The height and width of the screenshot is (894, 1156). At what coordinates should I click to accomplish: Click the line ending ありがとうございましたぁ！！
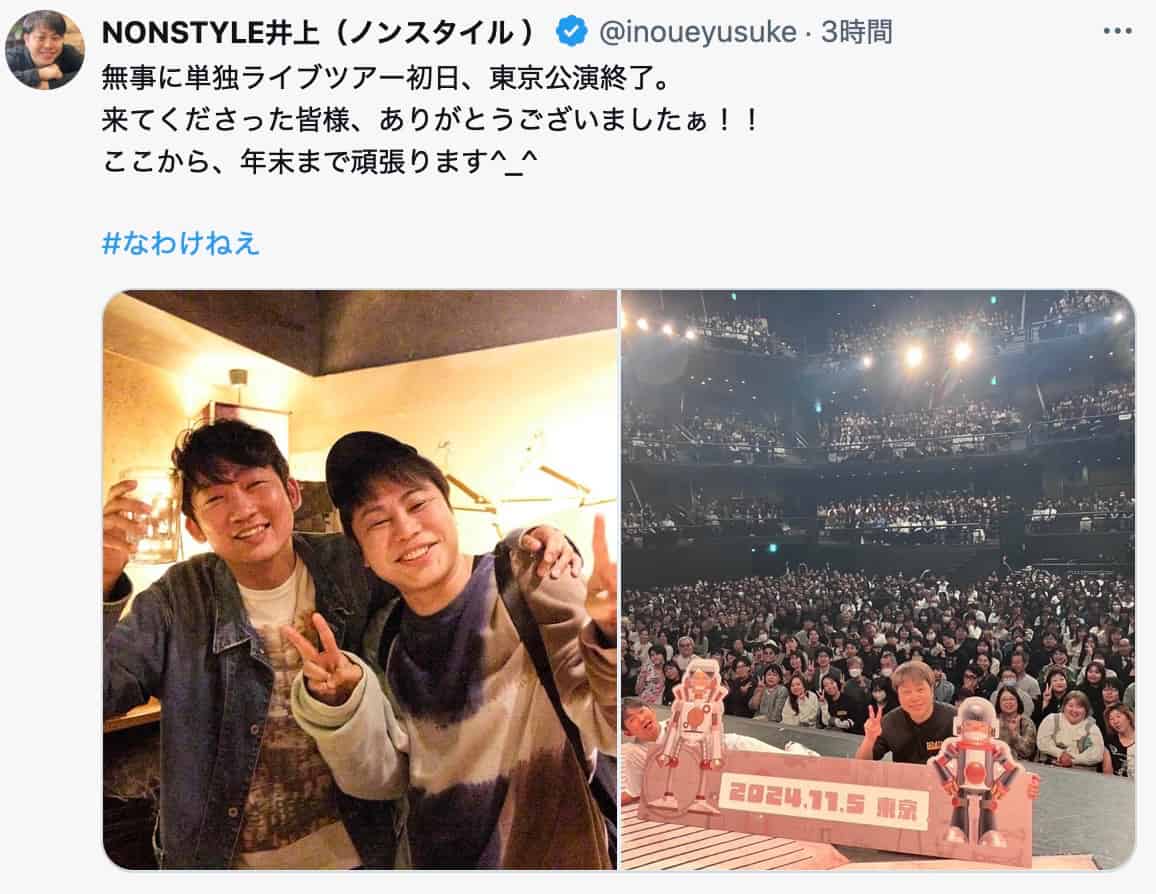[430, 119]
